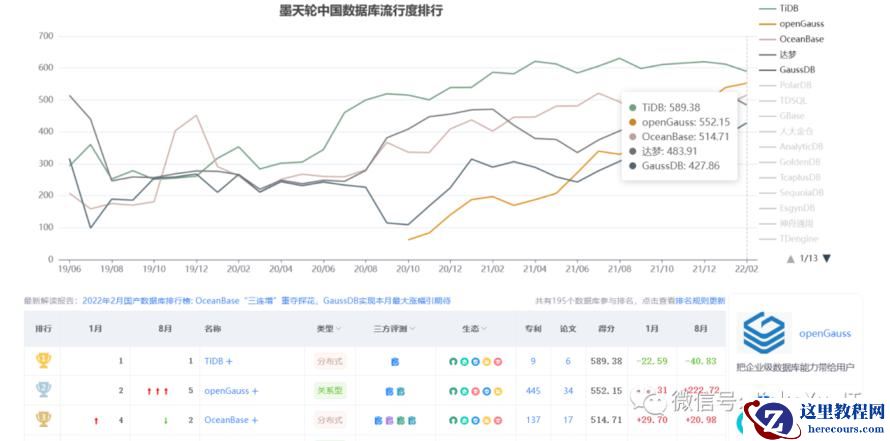890x441 pixels.
Task: Open the openGauss logo in sidebar ad
Action: tap(764, 333)
